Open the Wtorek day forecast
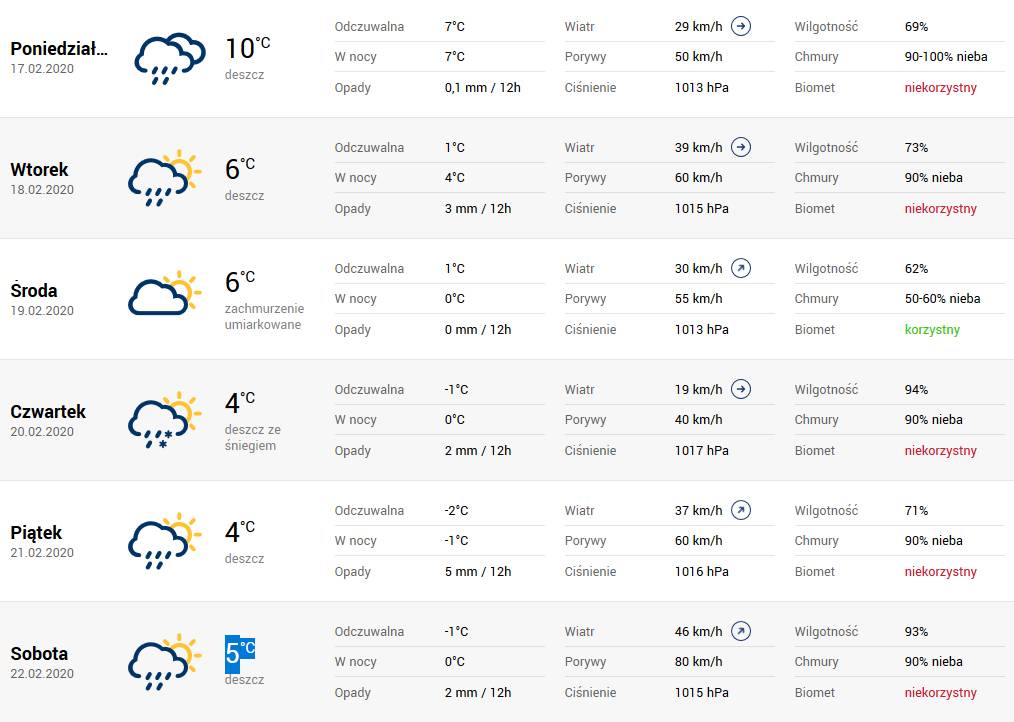This screenshot has width=1014, height=722. point(40,170)
